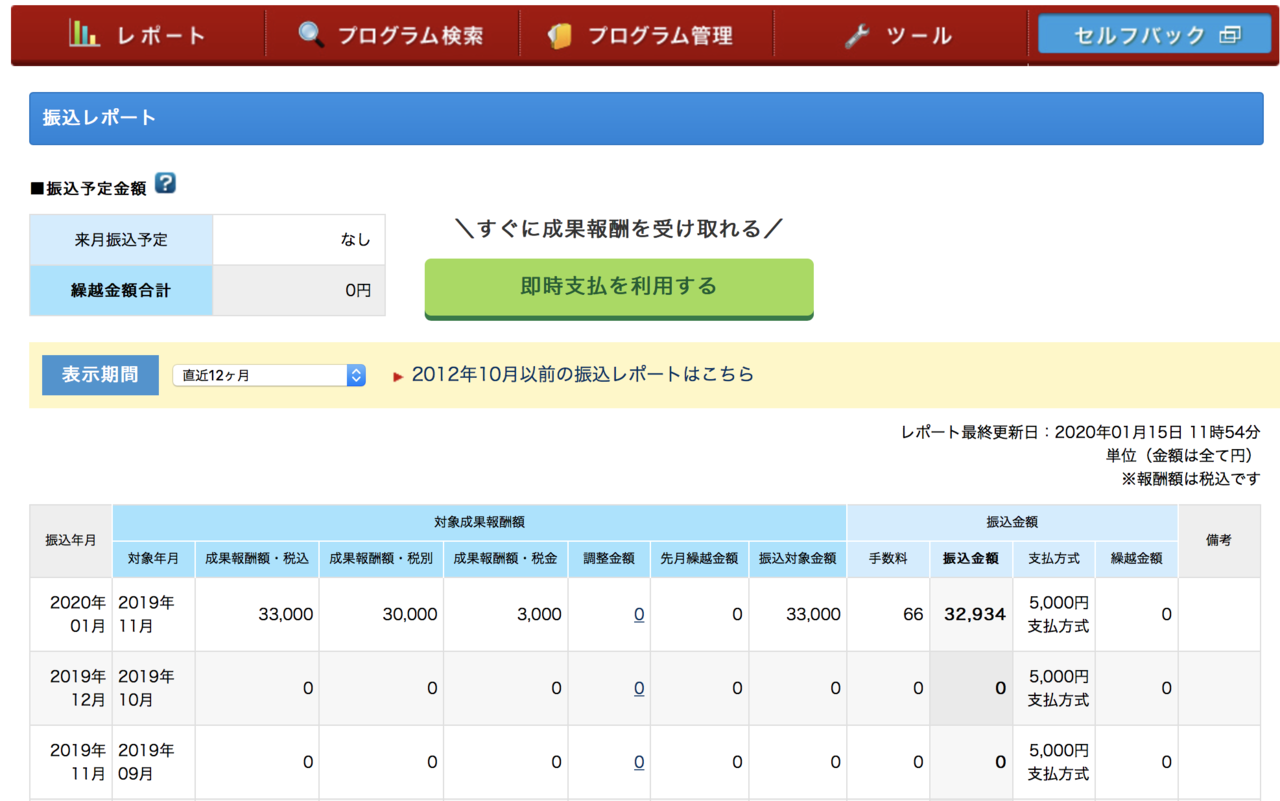Click the 対象年月 column header
Image resolution: width=1280 pixels, height=801 pixels.
(154, 559)
